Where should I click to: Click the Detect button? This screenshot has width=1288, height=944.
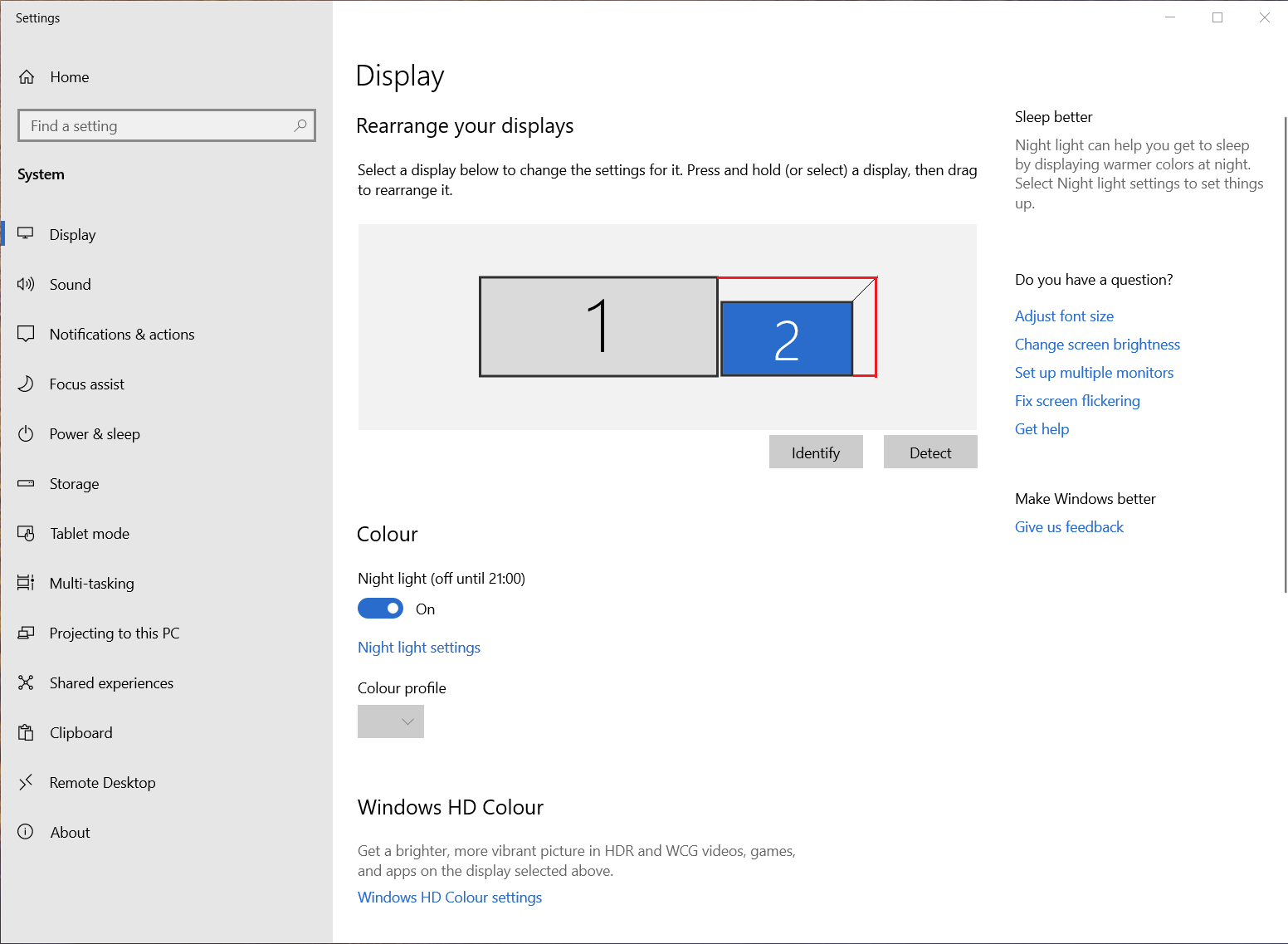pos(930,452)
